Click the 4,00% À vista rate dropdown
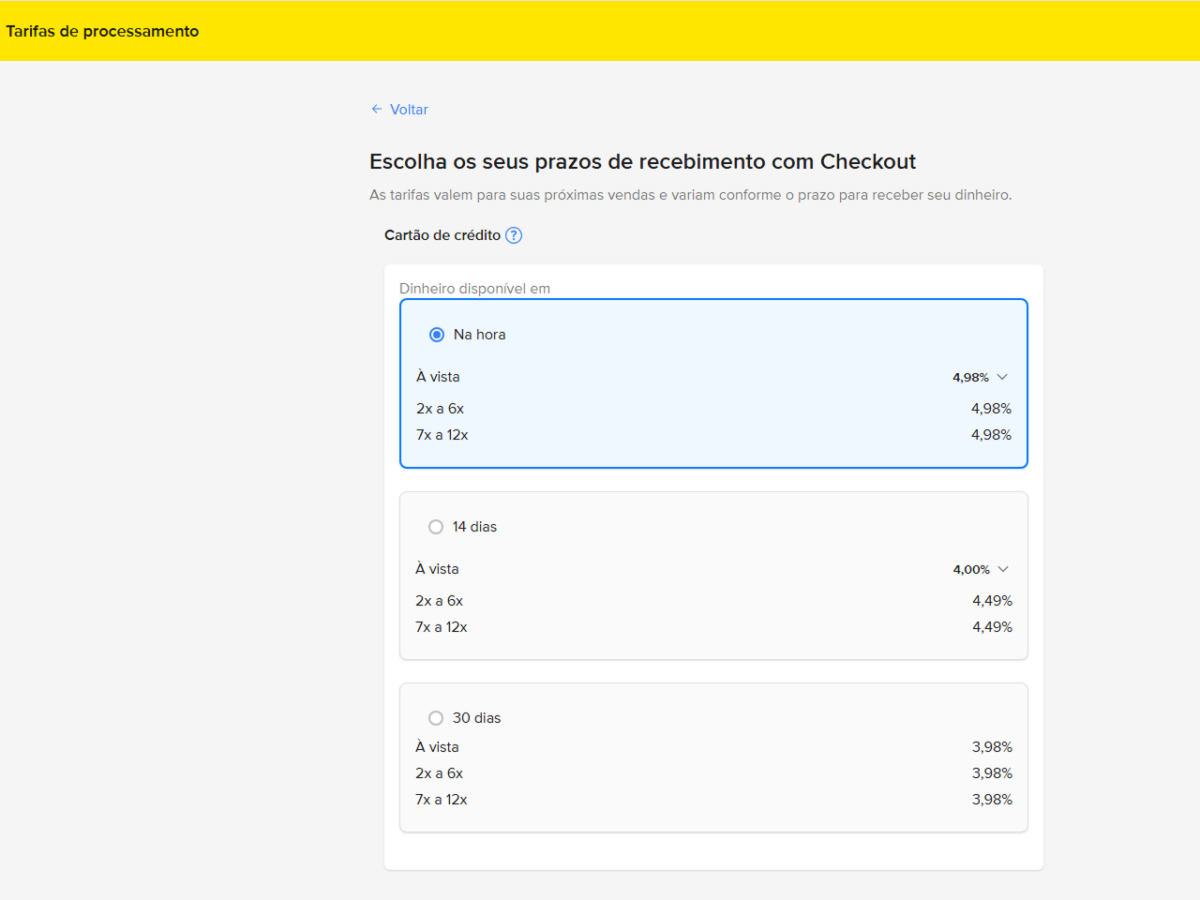1200x900 pixels. point(971,569)
